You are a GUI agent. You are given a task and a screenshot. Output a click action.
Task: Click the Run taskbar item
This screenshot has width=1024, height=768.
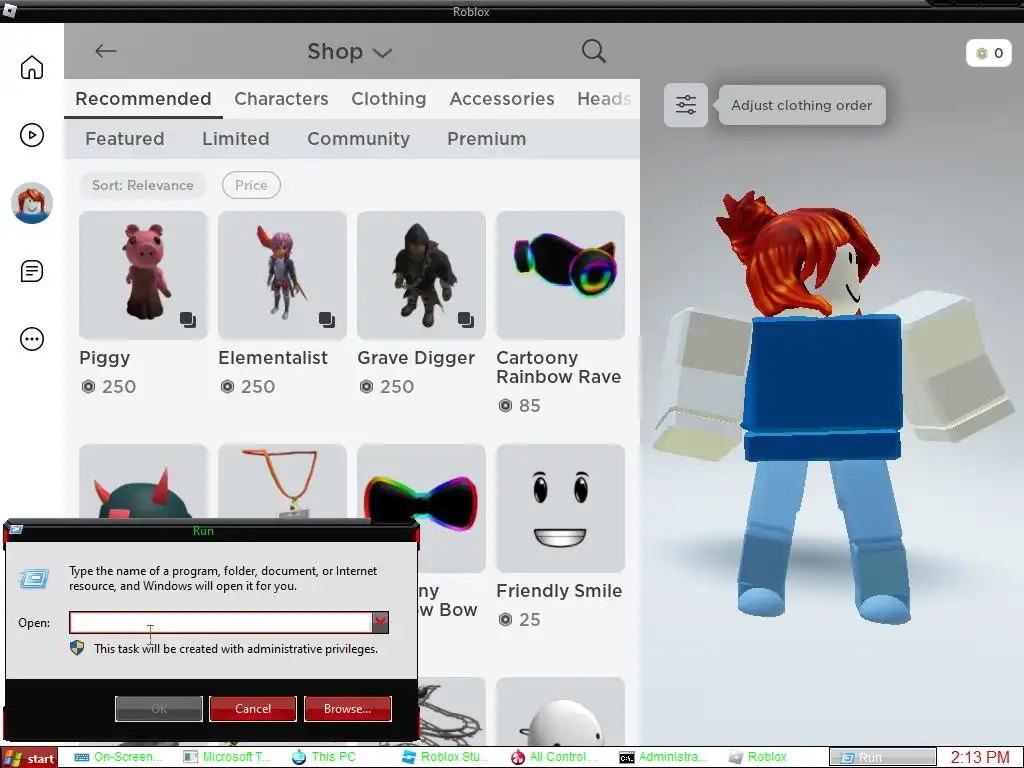coord(882,758)
